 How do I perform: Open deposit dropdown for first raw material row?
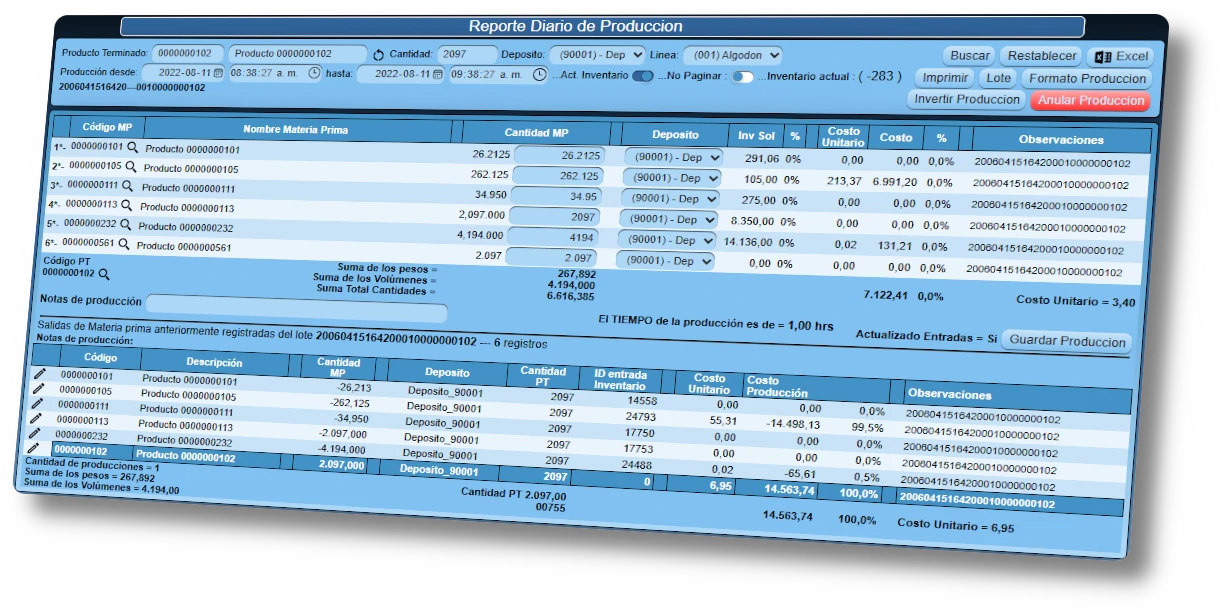(673, 157)
